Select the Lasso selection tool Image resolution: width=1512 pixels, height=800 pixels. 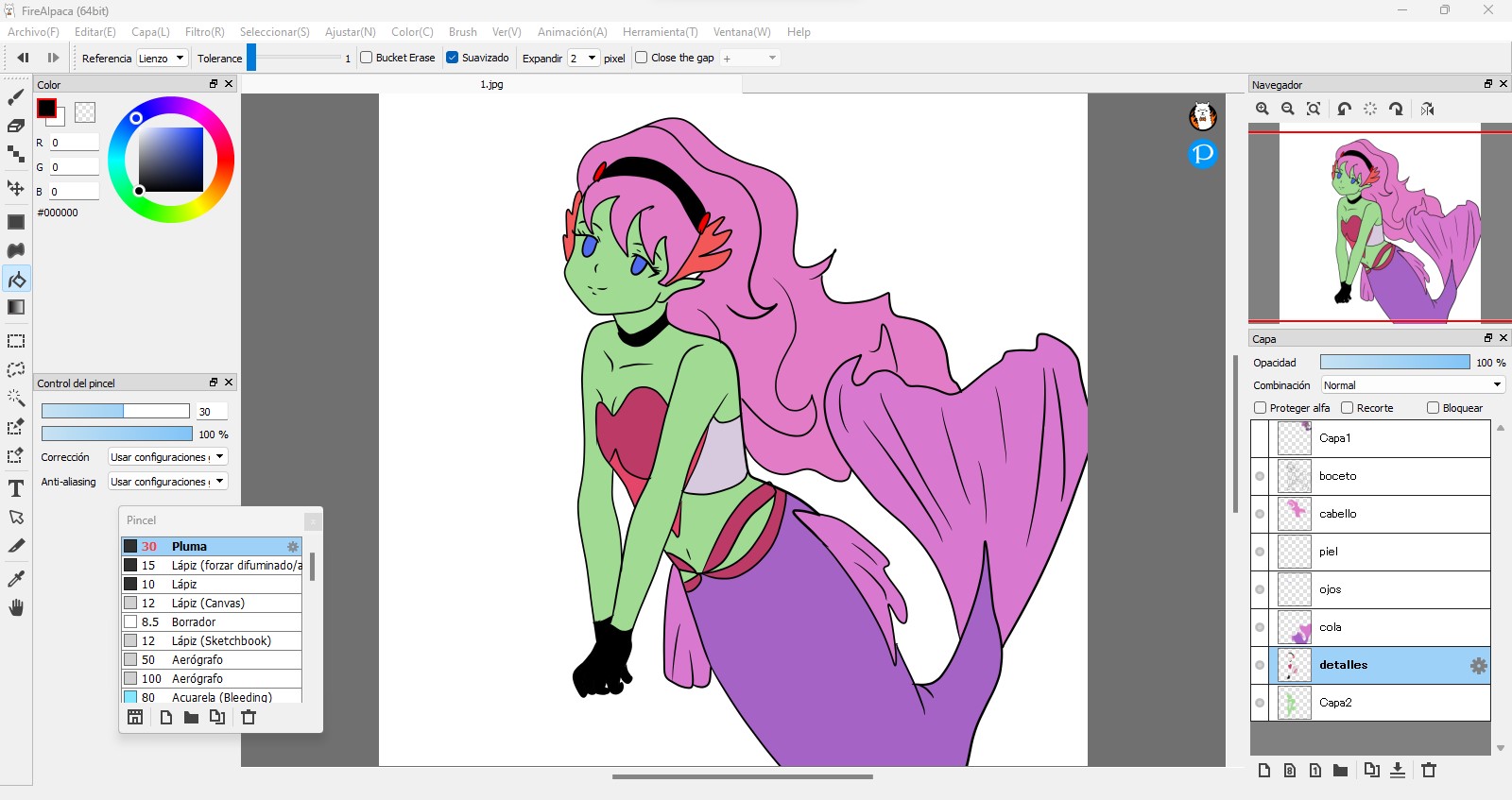[x=16, y=369]
